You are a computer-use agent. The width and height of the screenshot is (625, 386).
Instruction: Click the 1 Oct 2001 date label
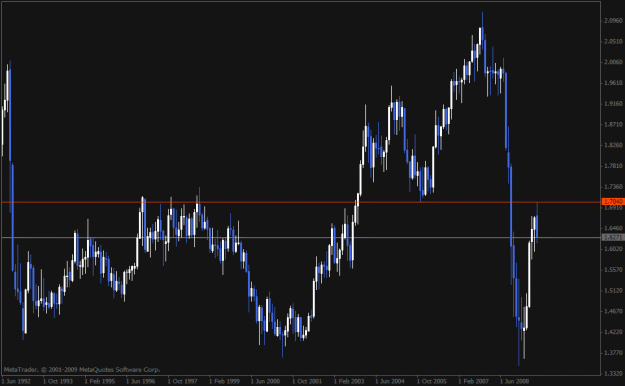[x=307, y=381]
